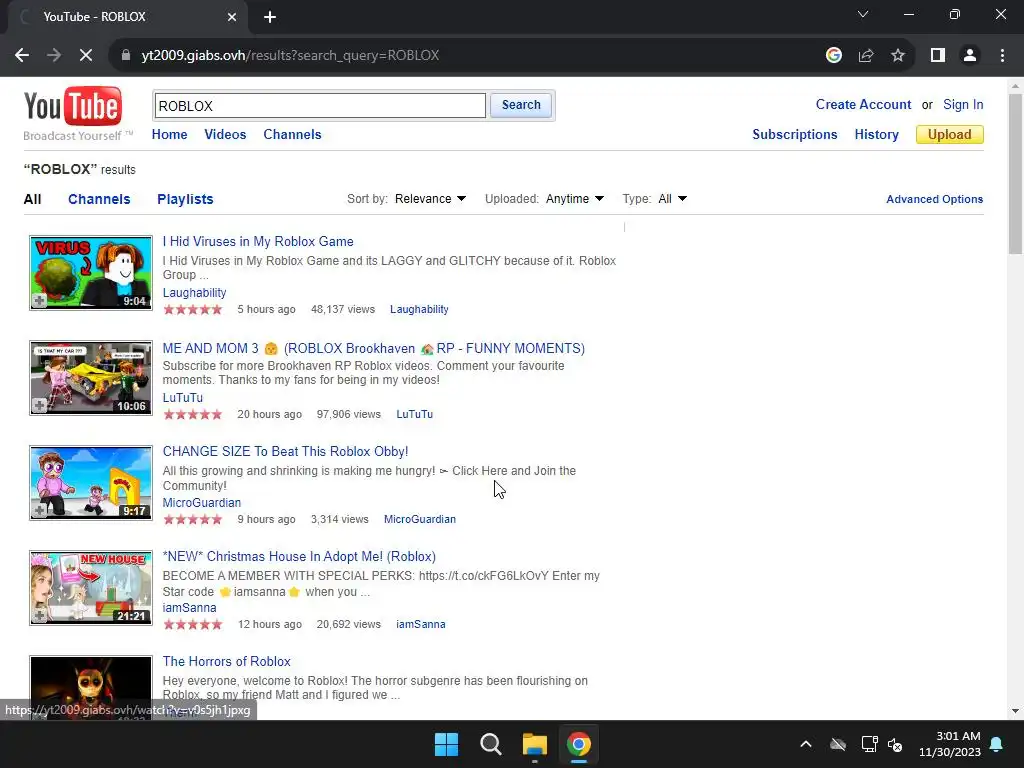Open iamSanna channel link beside 20,692 views
1024x768 pixels.
421,624
